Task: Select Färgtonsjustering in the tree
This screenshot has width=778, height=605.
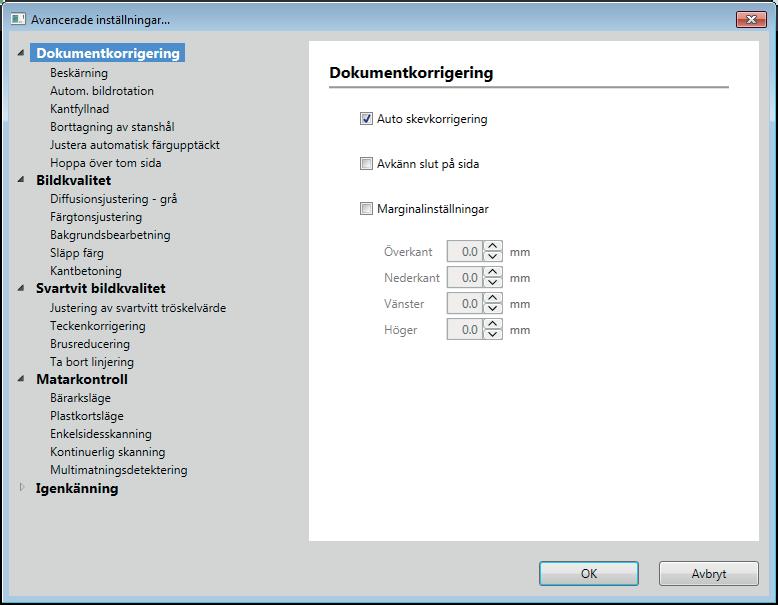Action: [96, 217]
